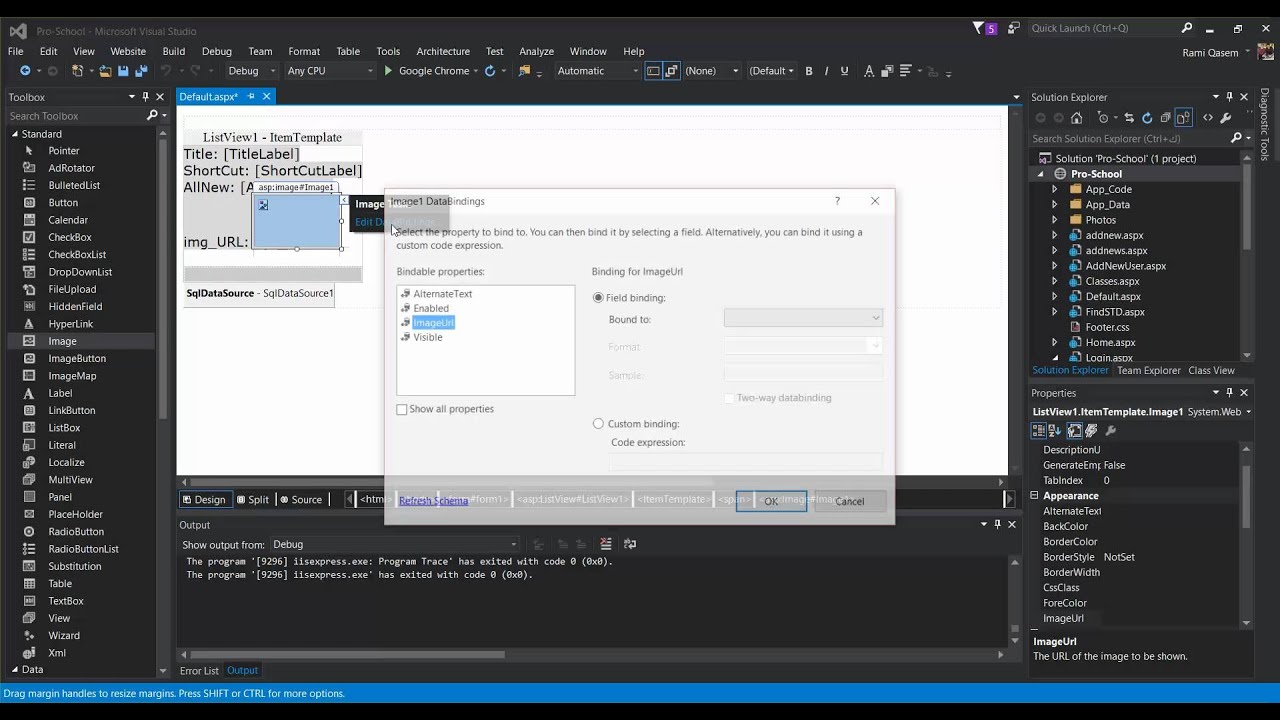Screen dimensions: 1280x720
Task: Collapse the Pro-School project node
Action: (x=1040, y=174)
